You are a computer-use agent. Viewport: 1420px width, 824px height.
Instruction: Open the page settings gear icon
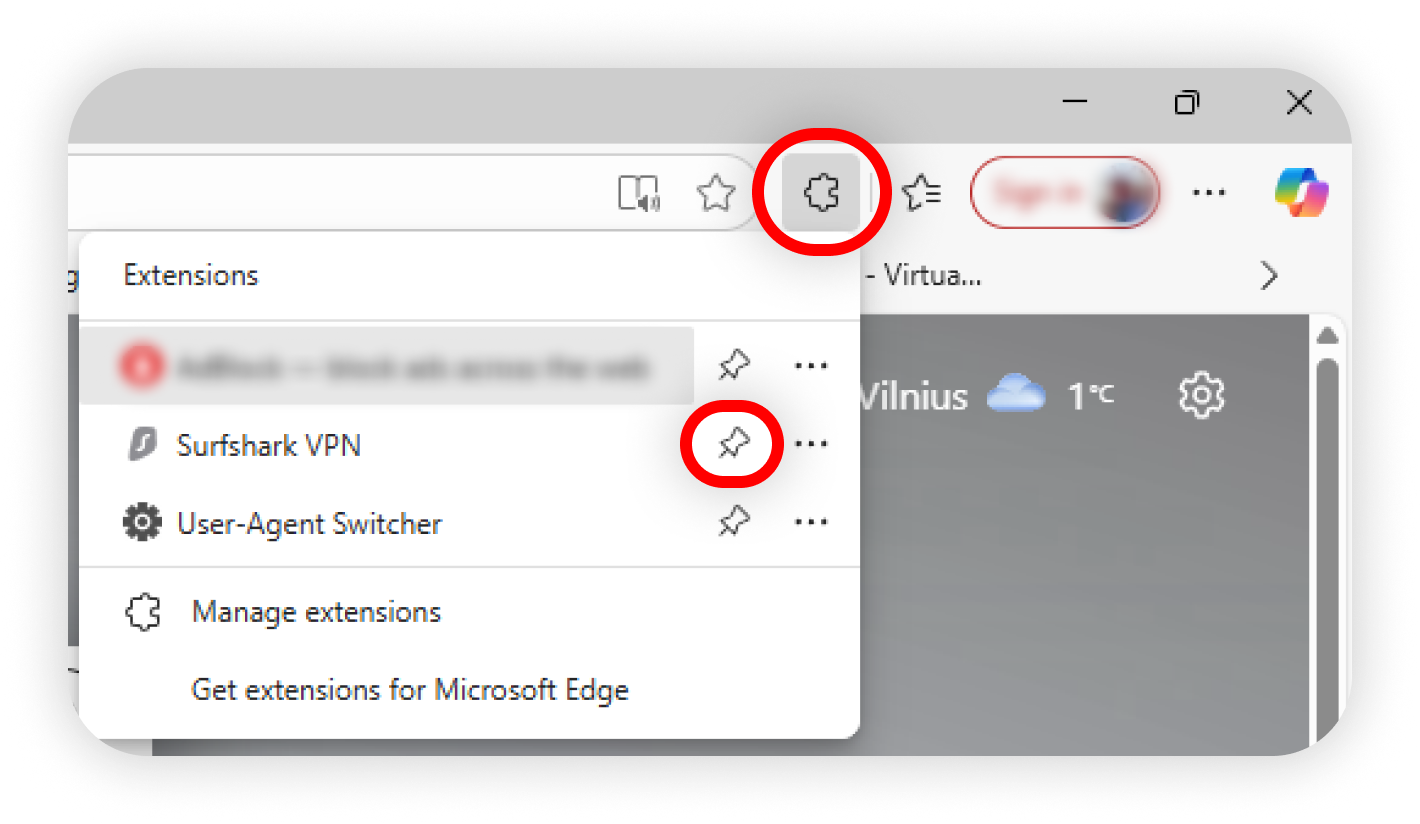1201,396
